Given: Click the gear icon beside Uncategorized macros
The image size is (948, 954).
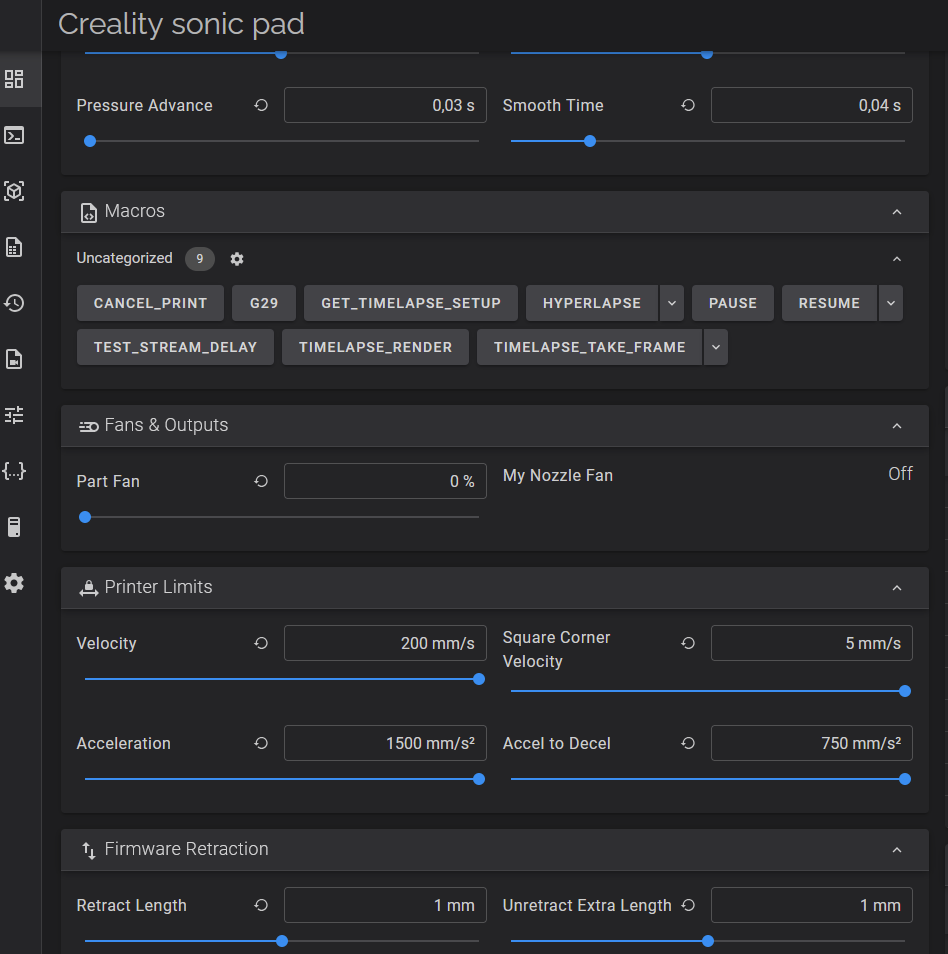Looking at the screenshot, I should 237,259.
